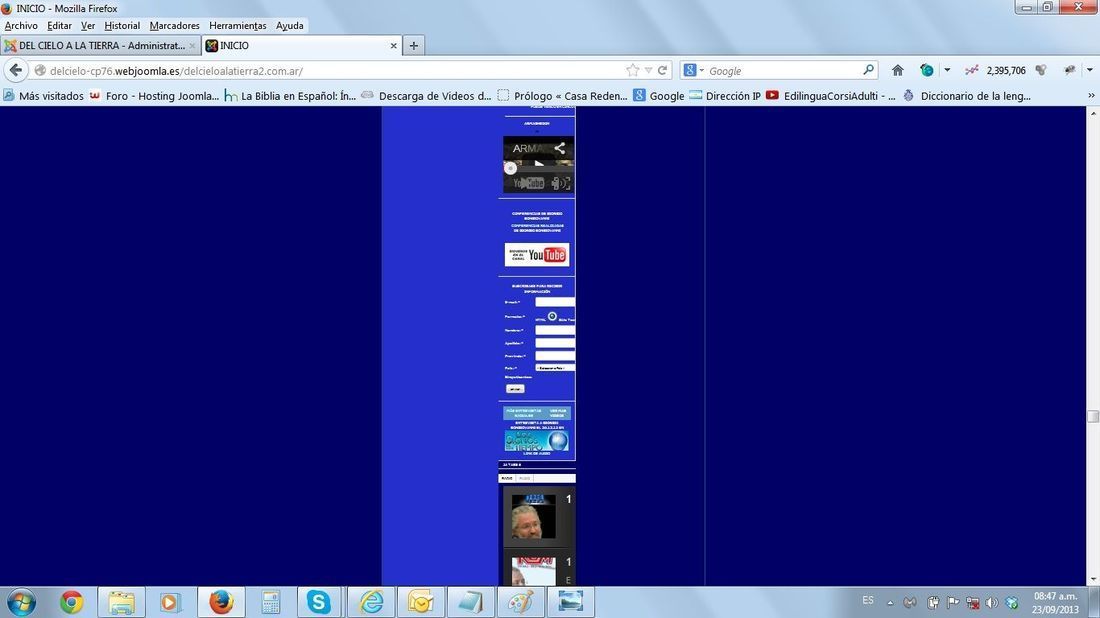Launch Chrome from the taskbar
The height and width of the screenshot is (618, 1100).
71,602
